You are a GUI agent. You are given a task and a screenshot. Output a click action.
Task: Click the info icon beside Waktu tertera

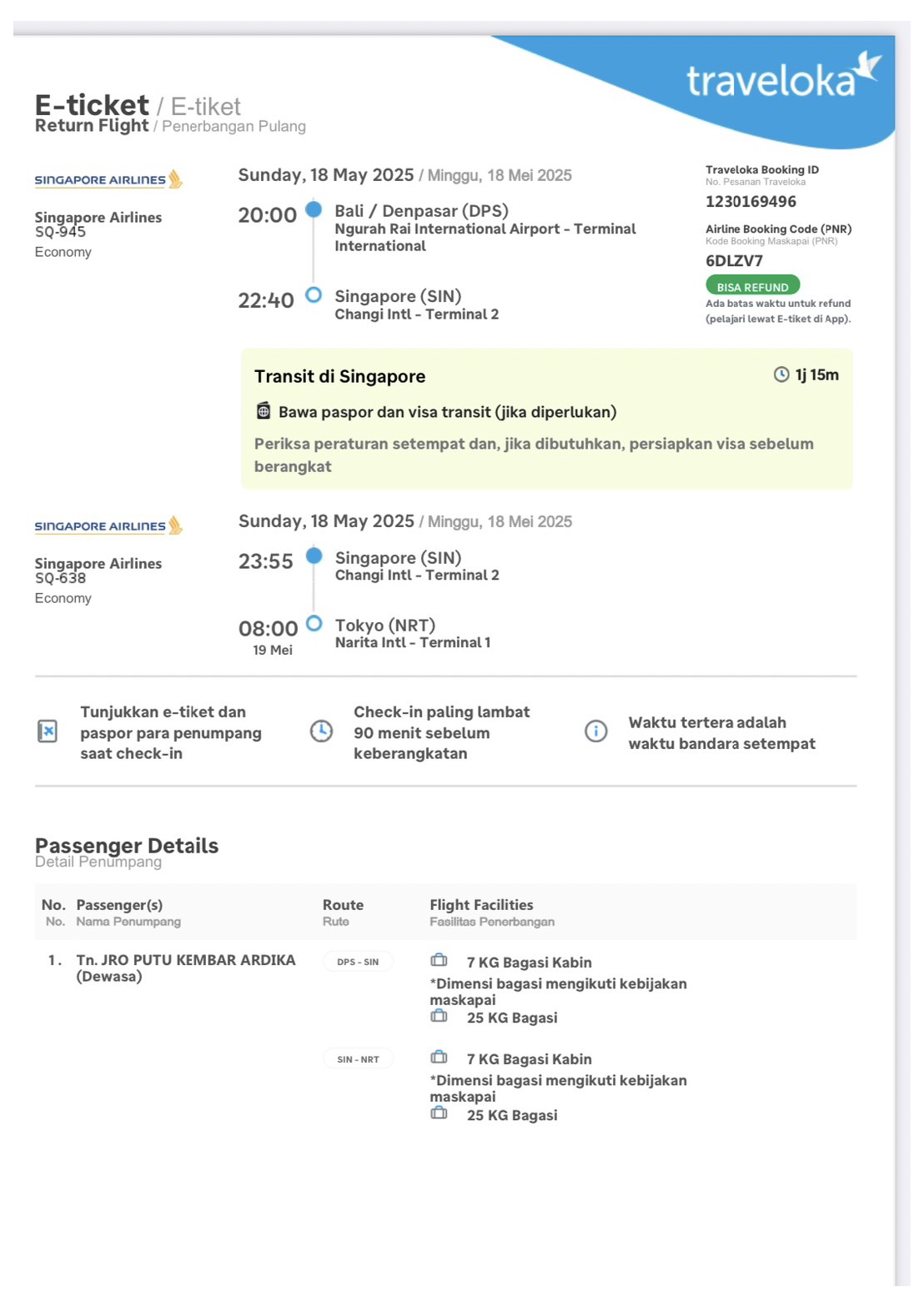point(595,731)
